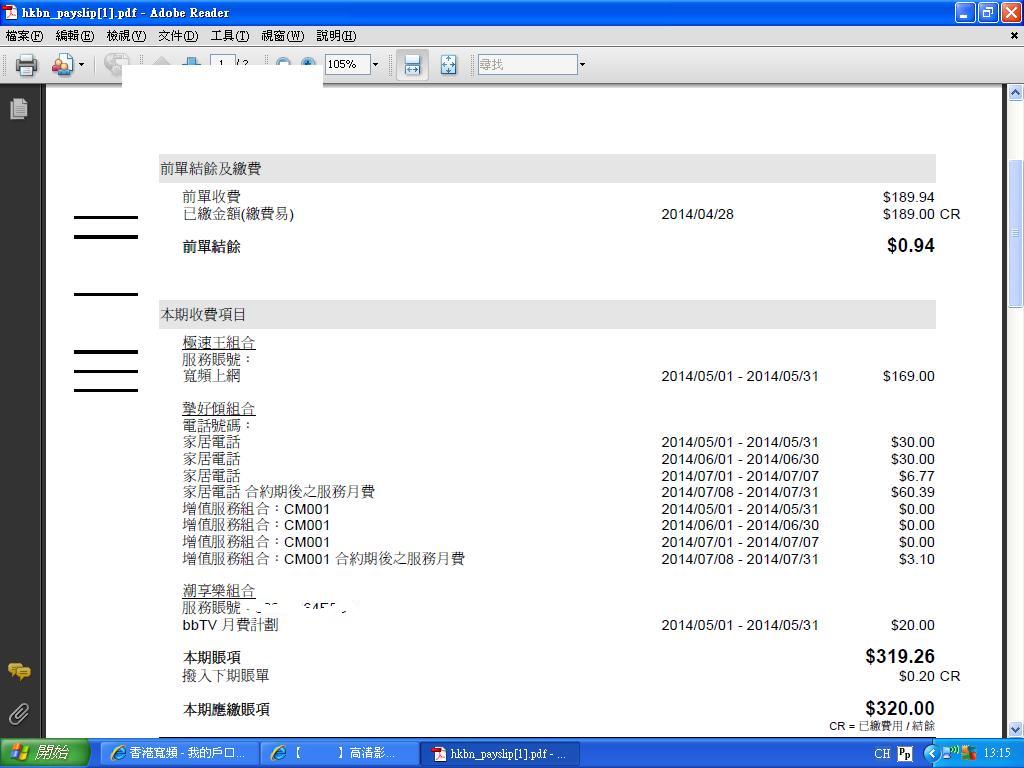Click the Print icon in toolbar
This screenshot has width=1024, height=768.
pos(26,65)
